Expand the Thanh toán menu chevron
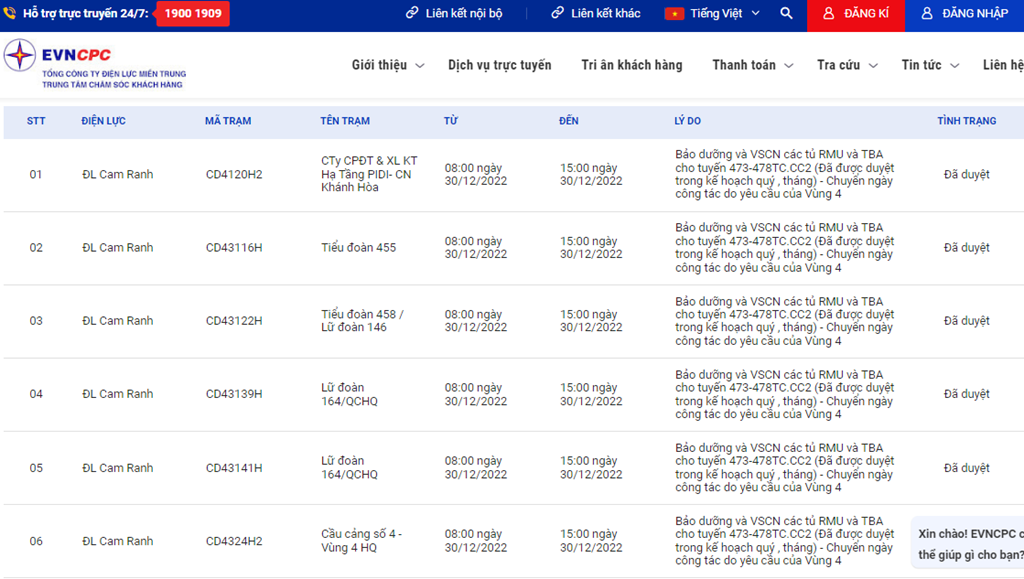 [x=789, y=66]
